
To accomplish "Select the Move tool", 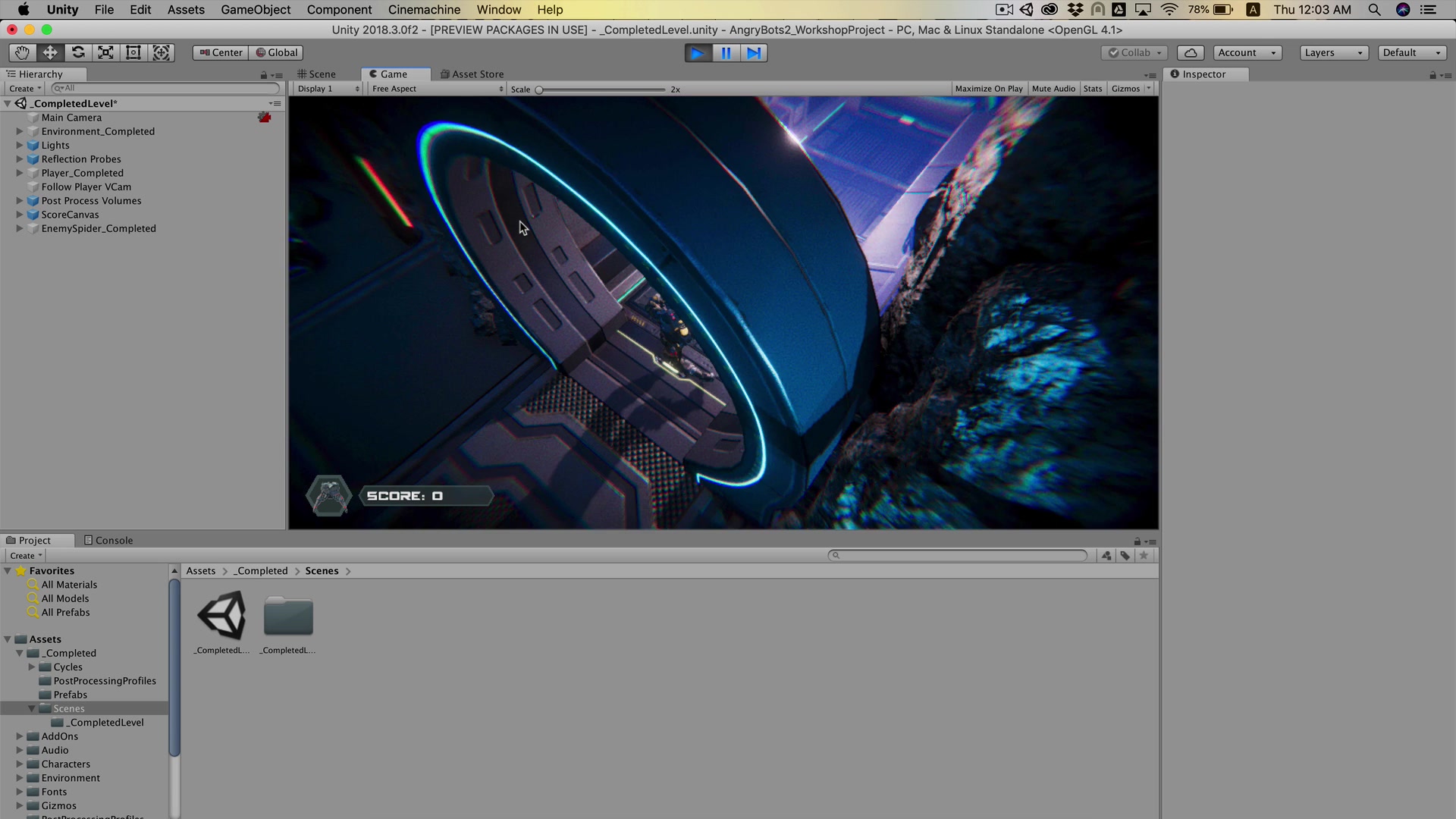I will point(50,52).
